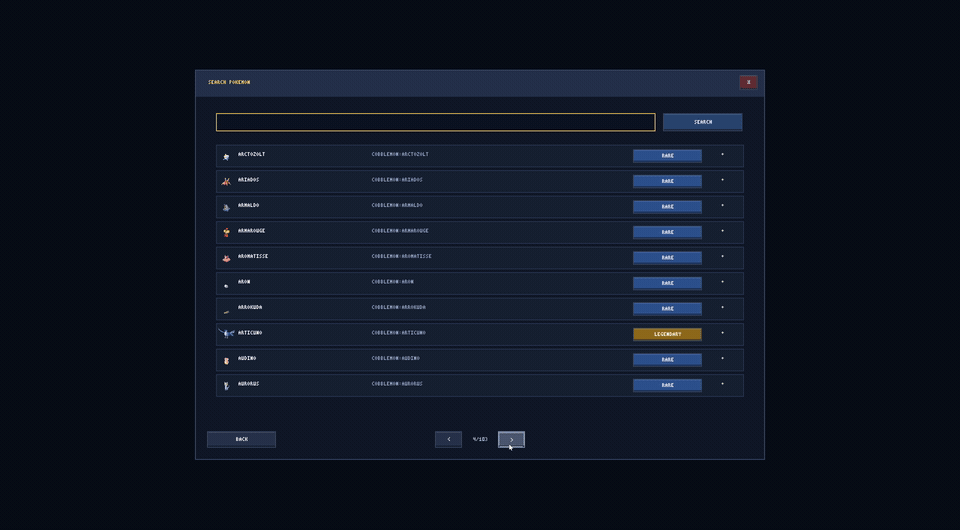The image size is (960, 530).
Task: Click the Rare badge for Arrokuda
Action: tap(667, 308)
